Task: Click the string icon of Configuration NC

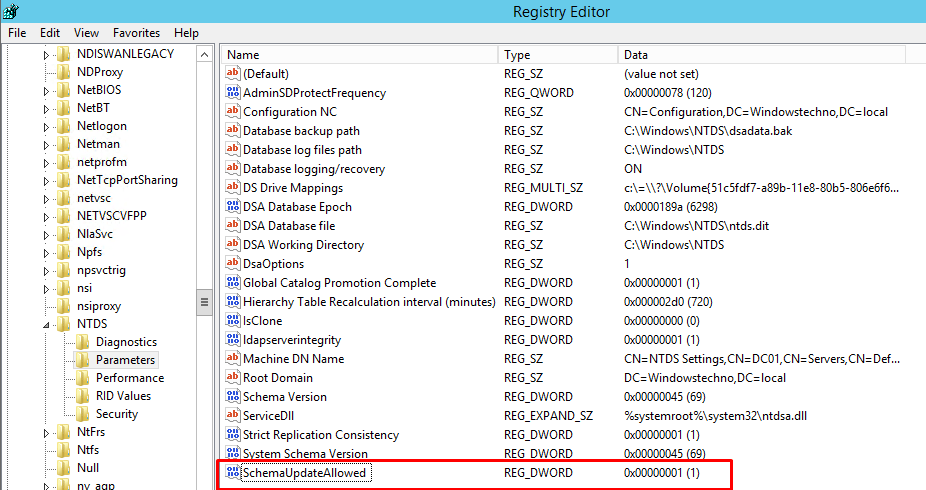Action: point(233,111)
